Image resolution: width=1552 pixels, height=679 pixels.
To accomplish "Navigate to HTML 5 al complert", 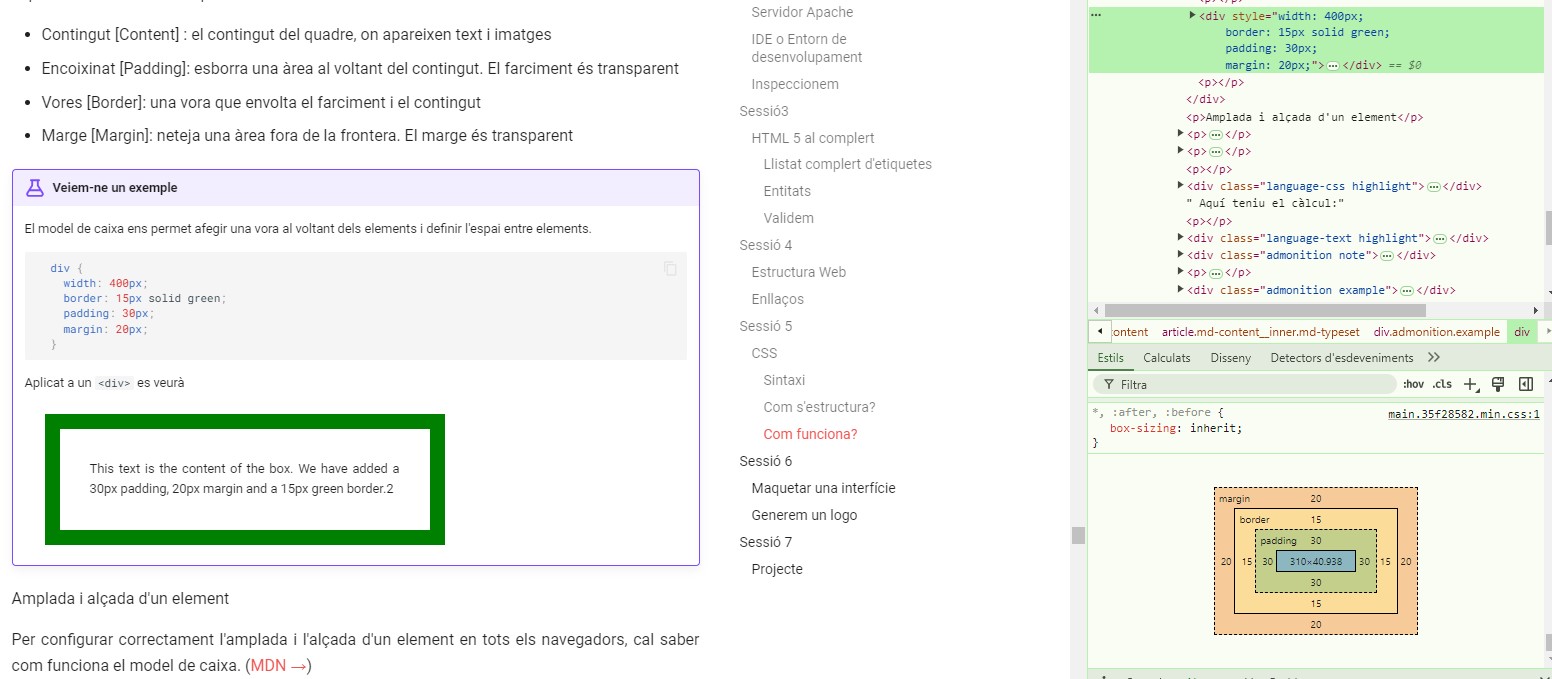I will tap(813, 138).
